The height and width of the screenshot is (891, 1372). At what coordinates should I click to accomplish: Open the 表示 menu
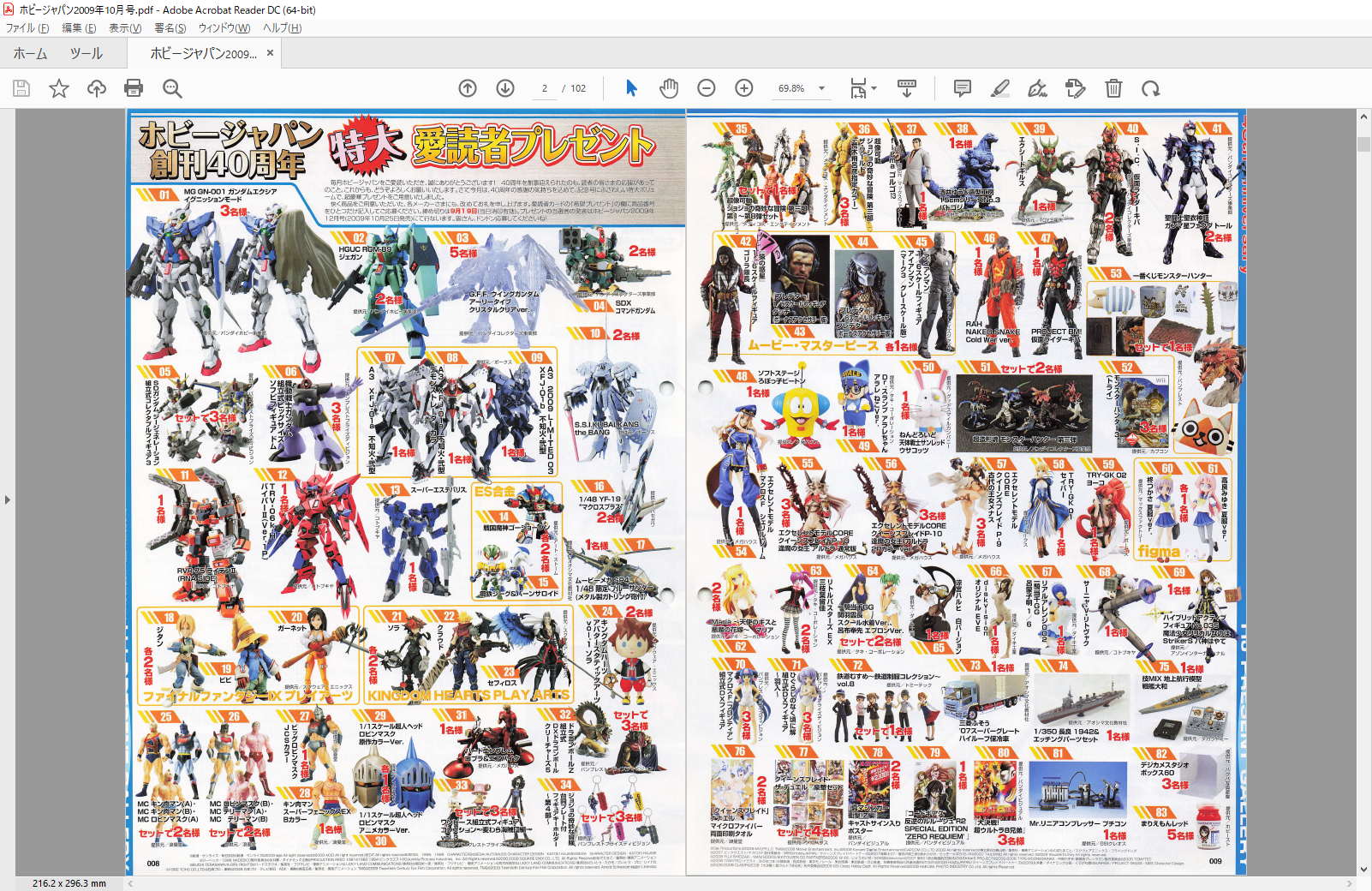125,28
